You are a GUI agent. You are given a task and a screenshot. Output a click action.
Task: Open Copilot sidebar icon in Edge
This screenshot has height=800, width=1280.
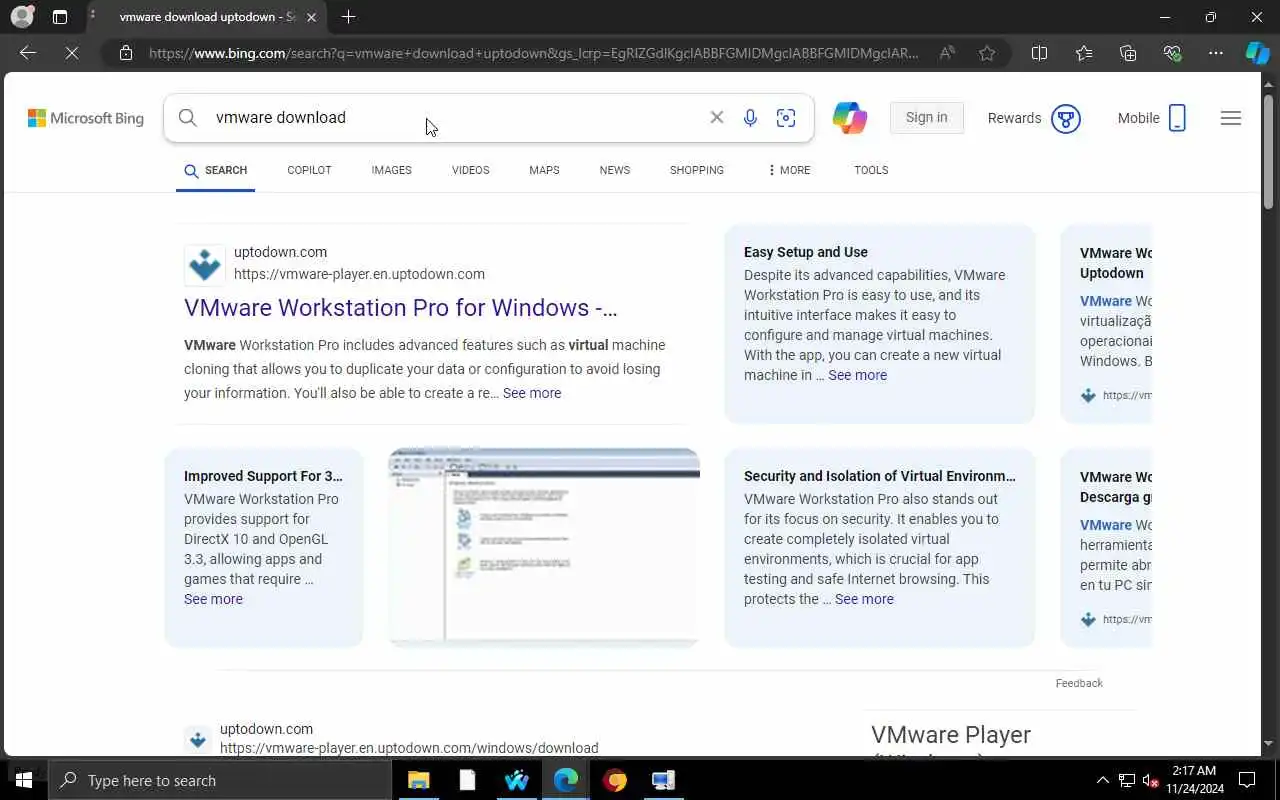(1257, 53)
